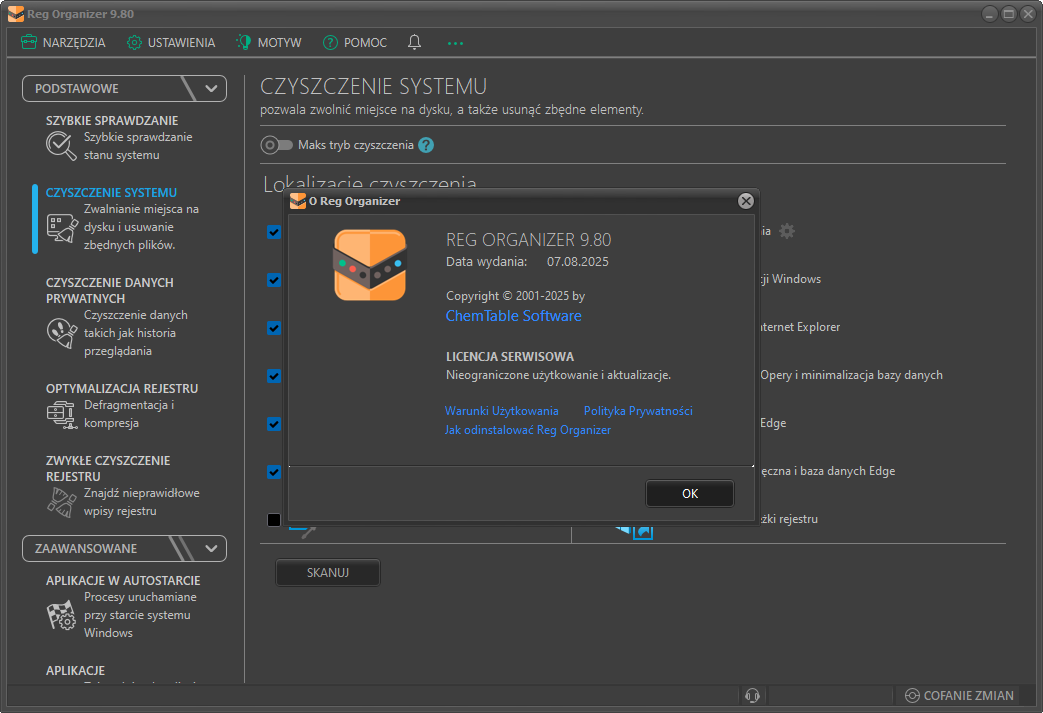Viewport: 1043px width, 713px height.
Task: Click the release date 07.08.2025
Action: [x=577, y=261]
